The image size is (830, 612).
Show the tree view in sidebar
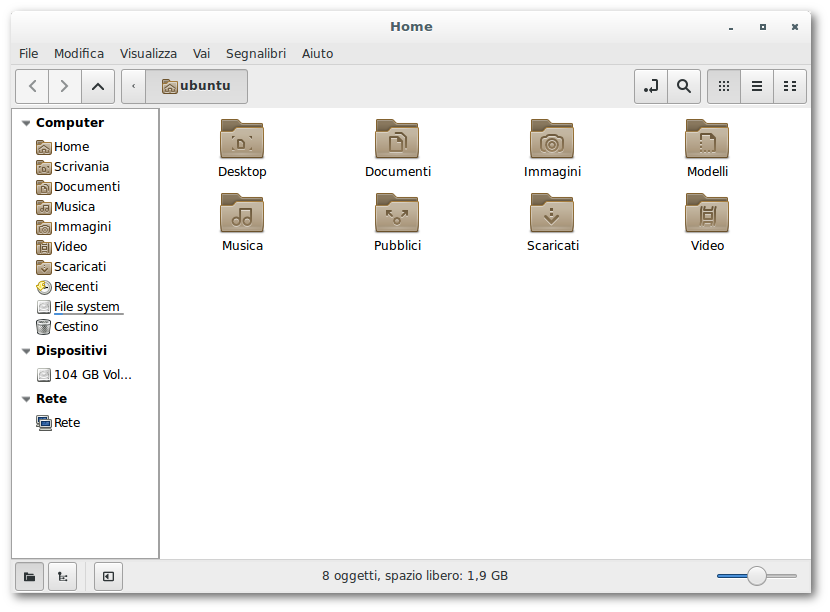click(x=62, y=576)
